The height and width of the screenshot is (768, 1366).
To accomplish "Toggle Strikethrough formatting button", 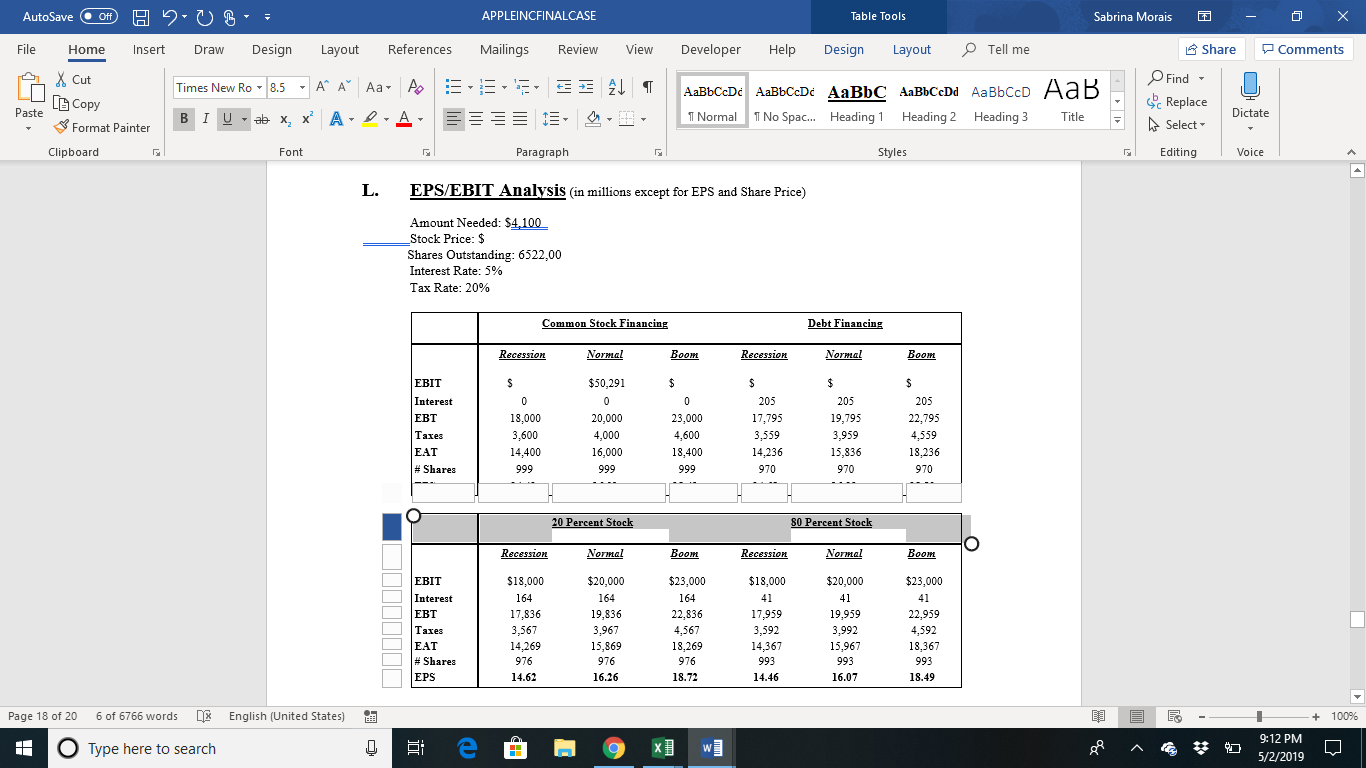I will pos(262,120).
